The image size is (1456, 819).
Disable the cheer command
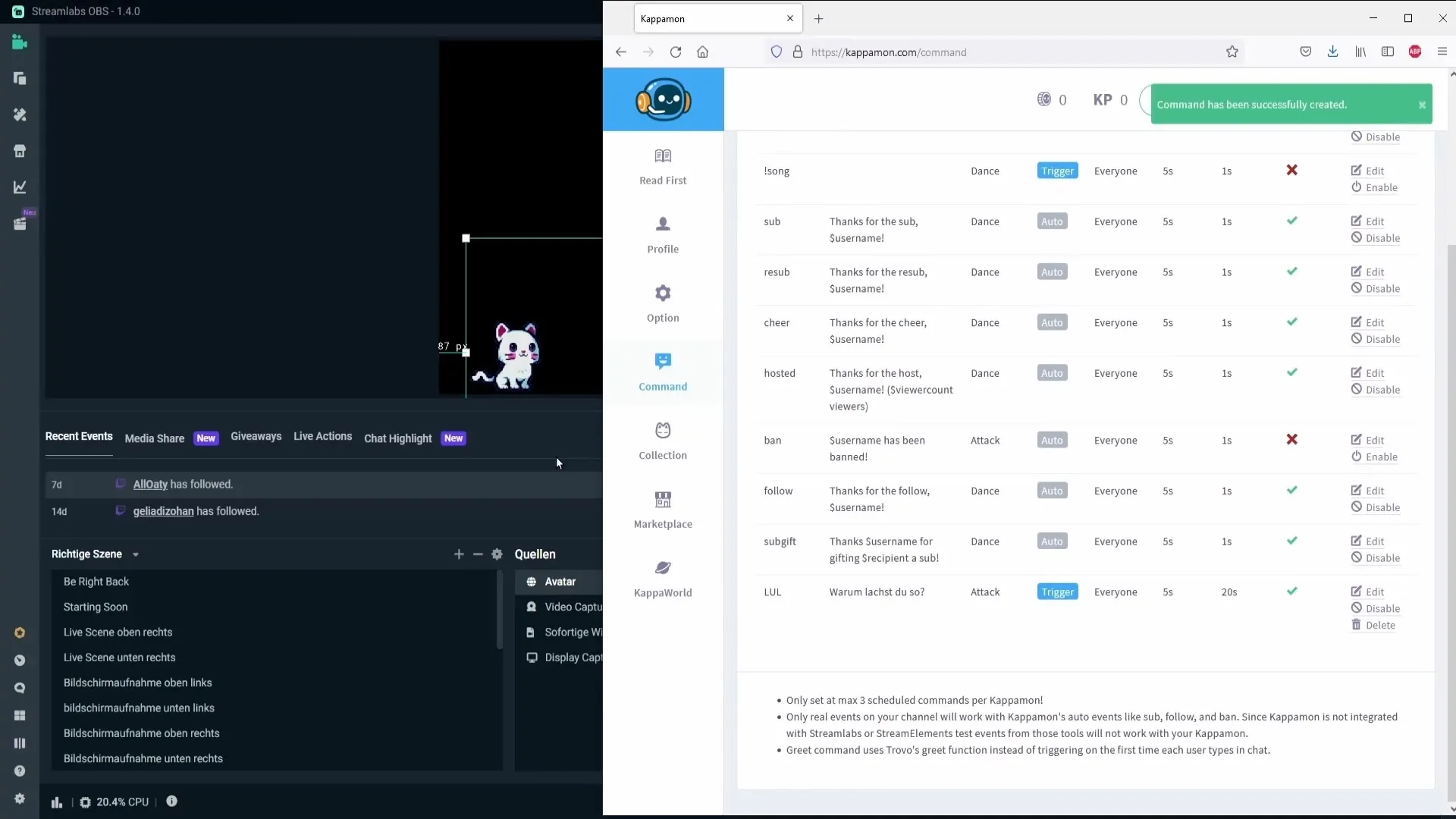tap(1376, 340)
